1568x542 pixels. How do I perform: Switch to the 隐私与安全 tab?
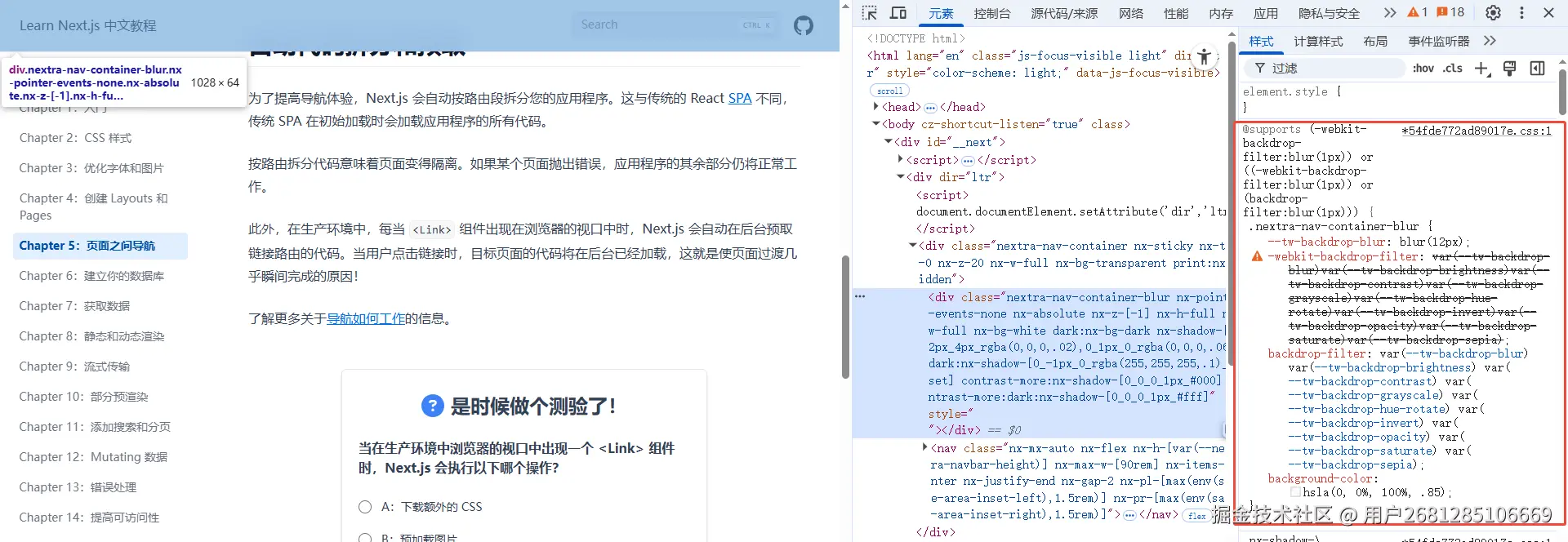(x=1330, y=13)
